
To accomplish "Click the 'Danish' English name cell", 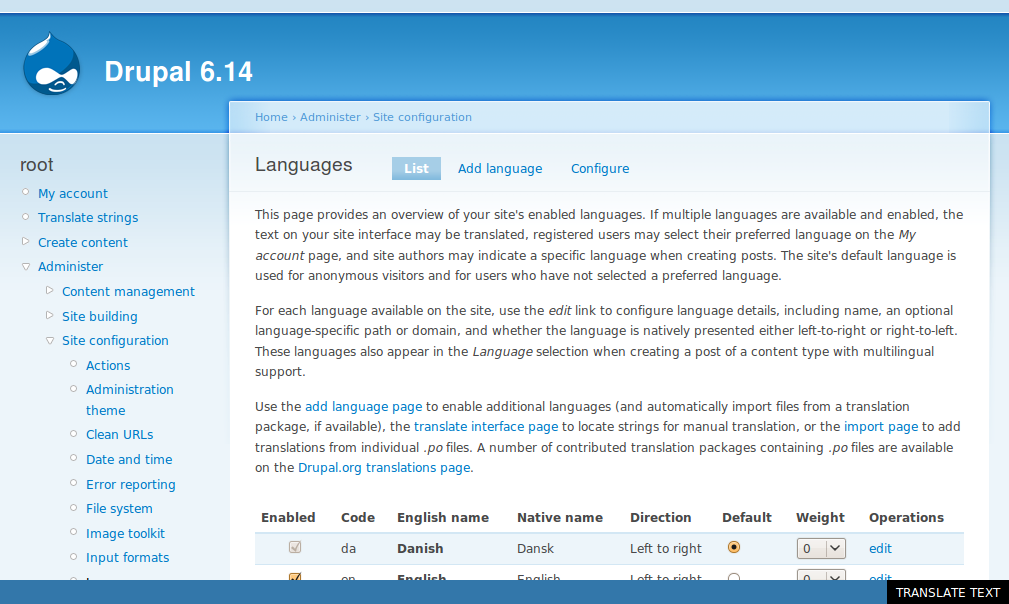I will (x=420, y=549).
